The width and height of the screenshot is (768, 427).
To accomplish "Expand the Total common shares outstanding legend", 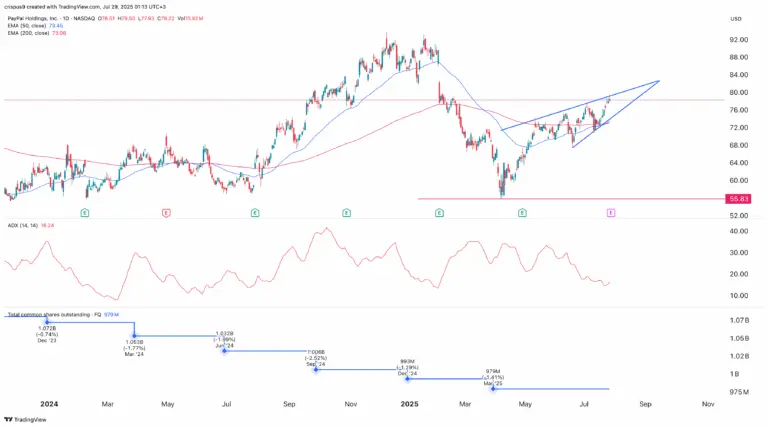I will tap(63, 315).
